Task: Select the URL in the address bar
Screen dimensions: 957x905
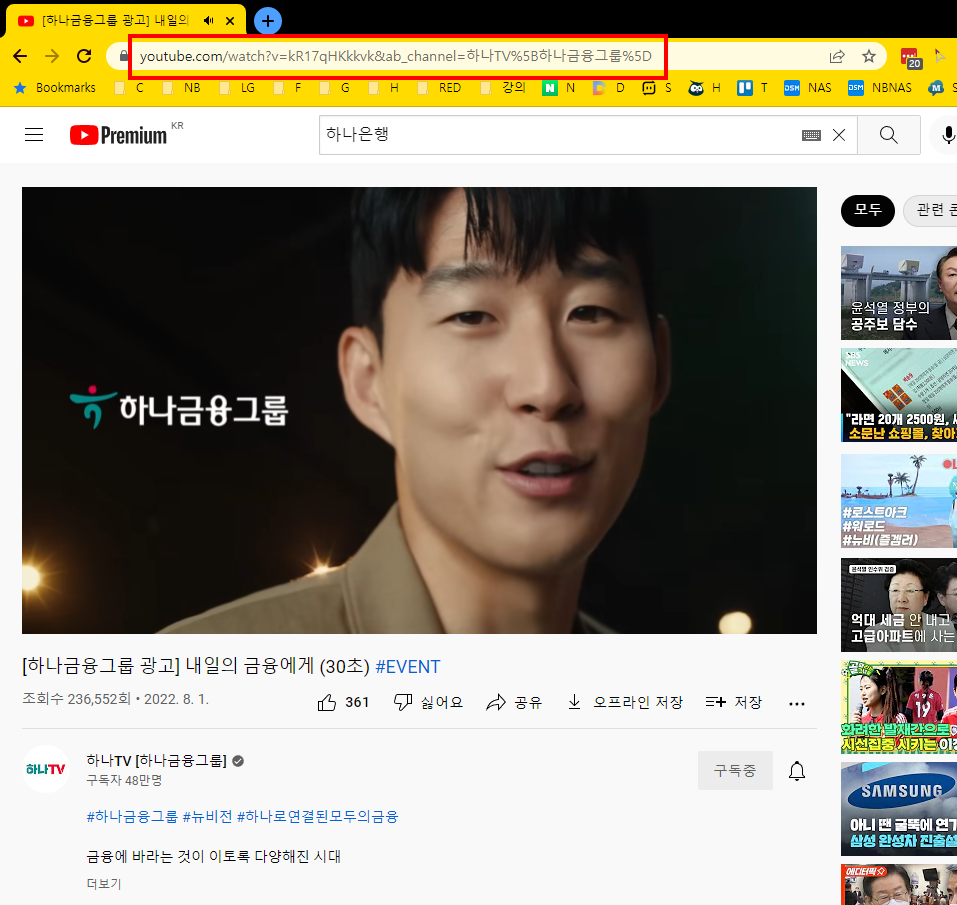Action: pyautogui.click(x=395, y=56)
